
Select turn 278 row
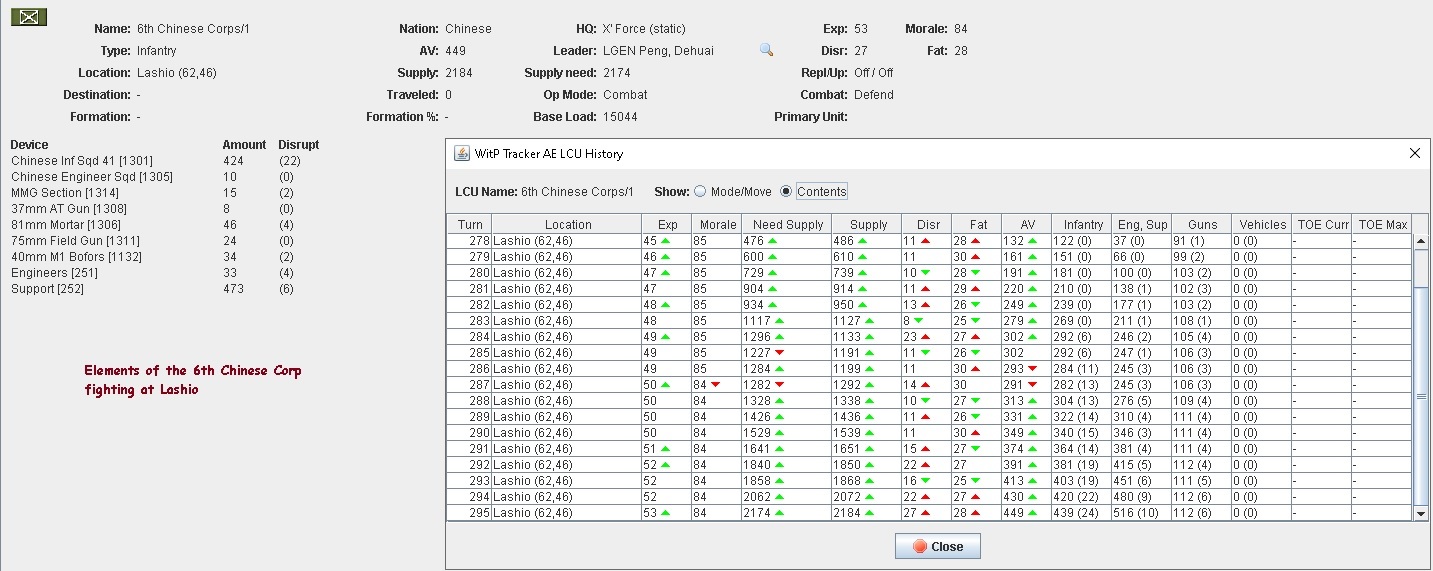[929, 241]
